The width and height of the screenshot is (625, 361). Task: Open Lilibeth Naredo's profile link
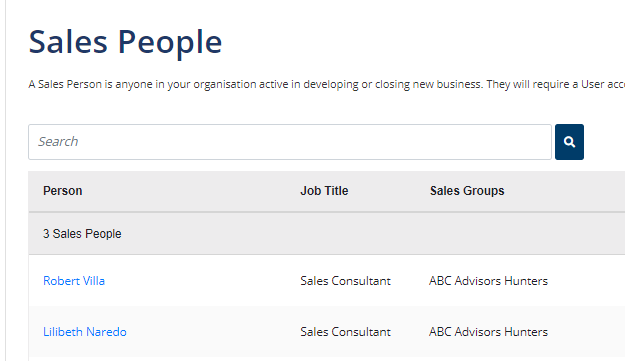(85, 332)
